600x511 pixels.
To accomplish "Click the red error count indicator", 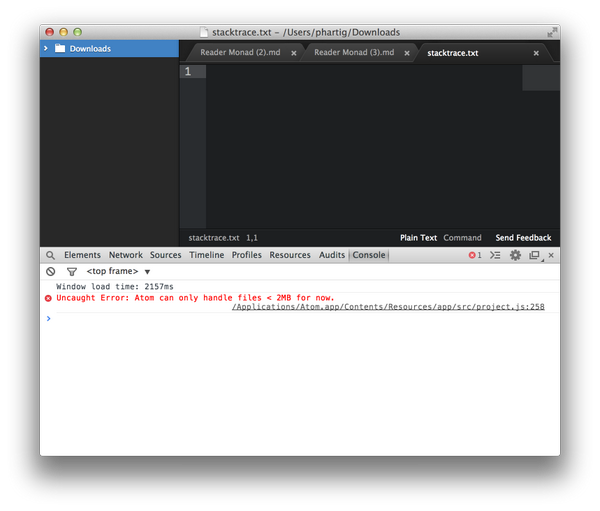I will coord(475,255).
